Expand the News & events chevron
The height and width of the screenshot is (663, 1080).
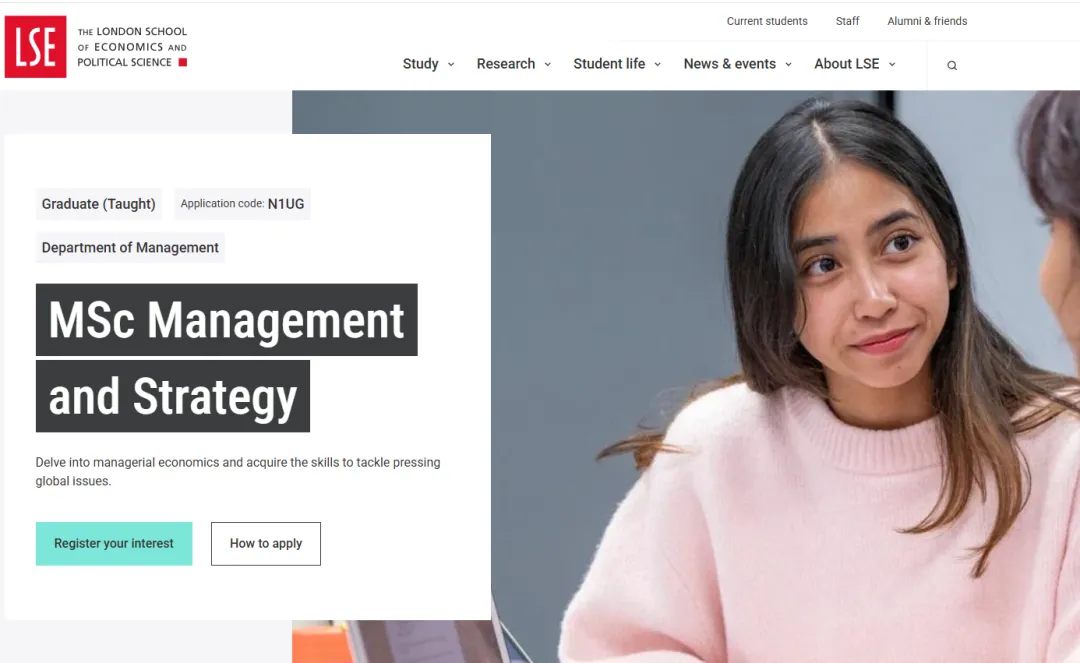click(789, 64)
